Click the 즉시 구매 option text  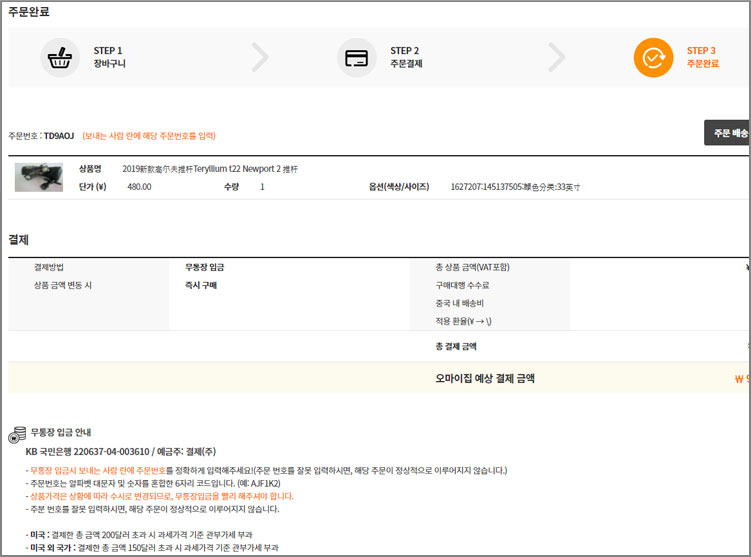pos(201,285)
